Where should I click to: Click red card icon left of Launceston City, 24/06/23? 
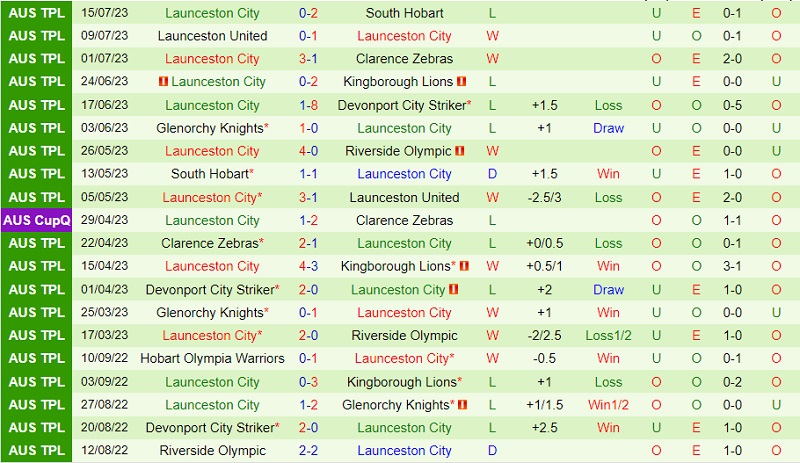coord(162,82)
